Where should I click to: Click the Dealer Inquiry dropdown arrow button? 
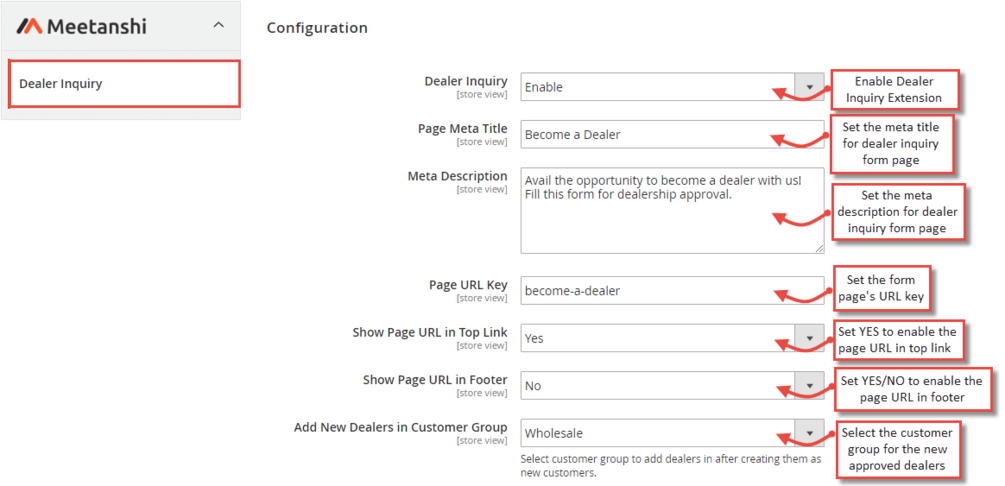click(x=809, y=87)
